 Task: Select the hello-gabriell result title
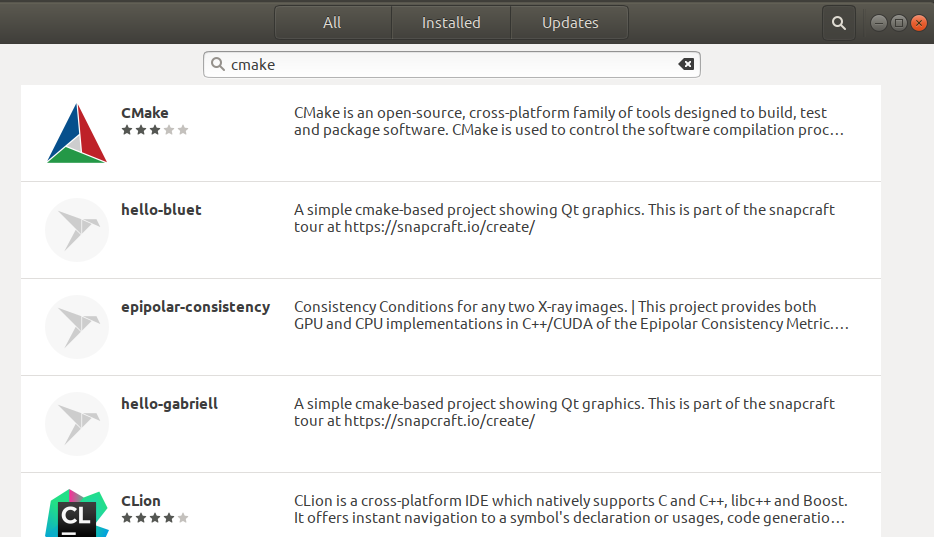click(169, 404)
